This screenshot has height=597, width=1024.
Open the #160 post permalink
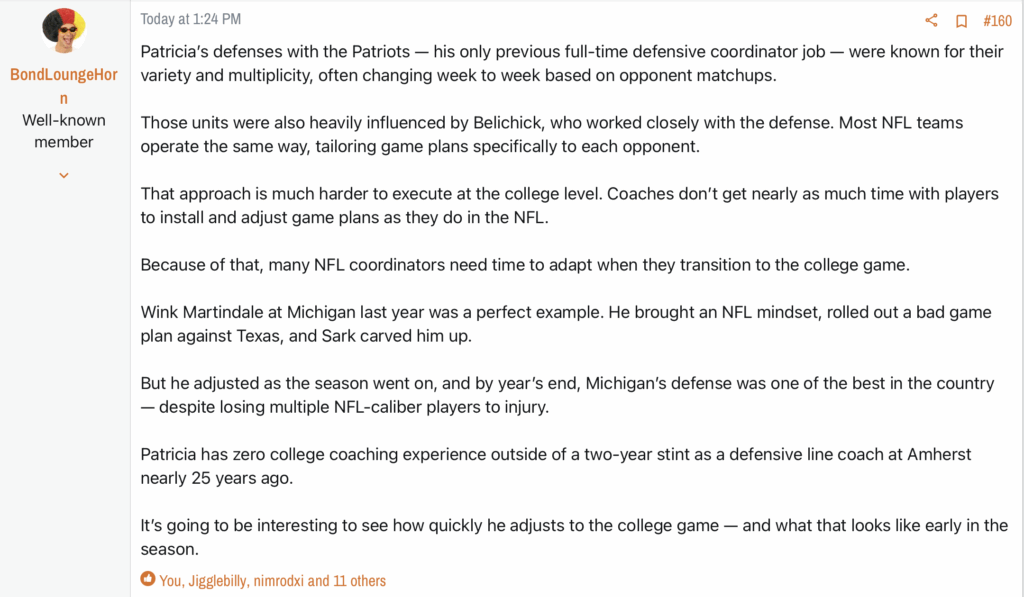[x=997, y=21]
